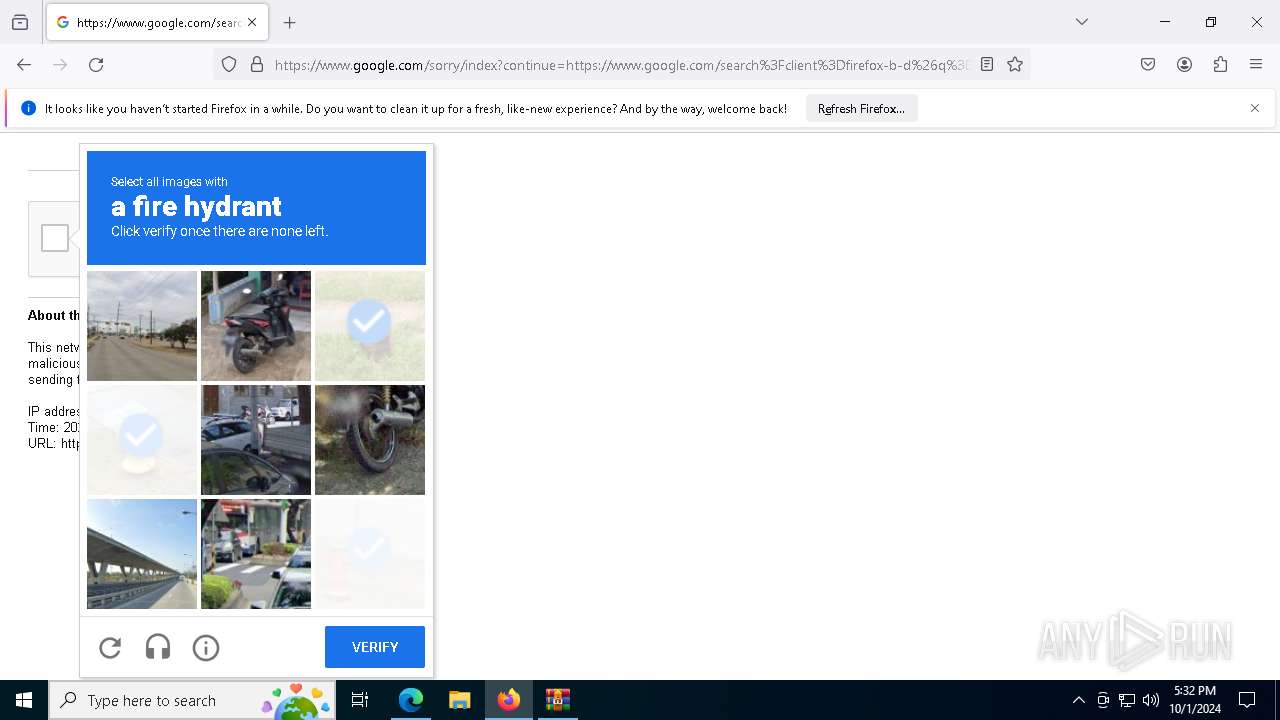Open Firefox account icon

pyautogui.click(x=1184, y=65)
